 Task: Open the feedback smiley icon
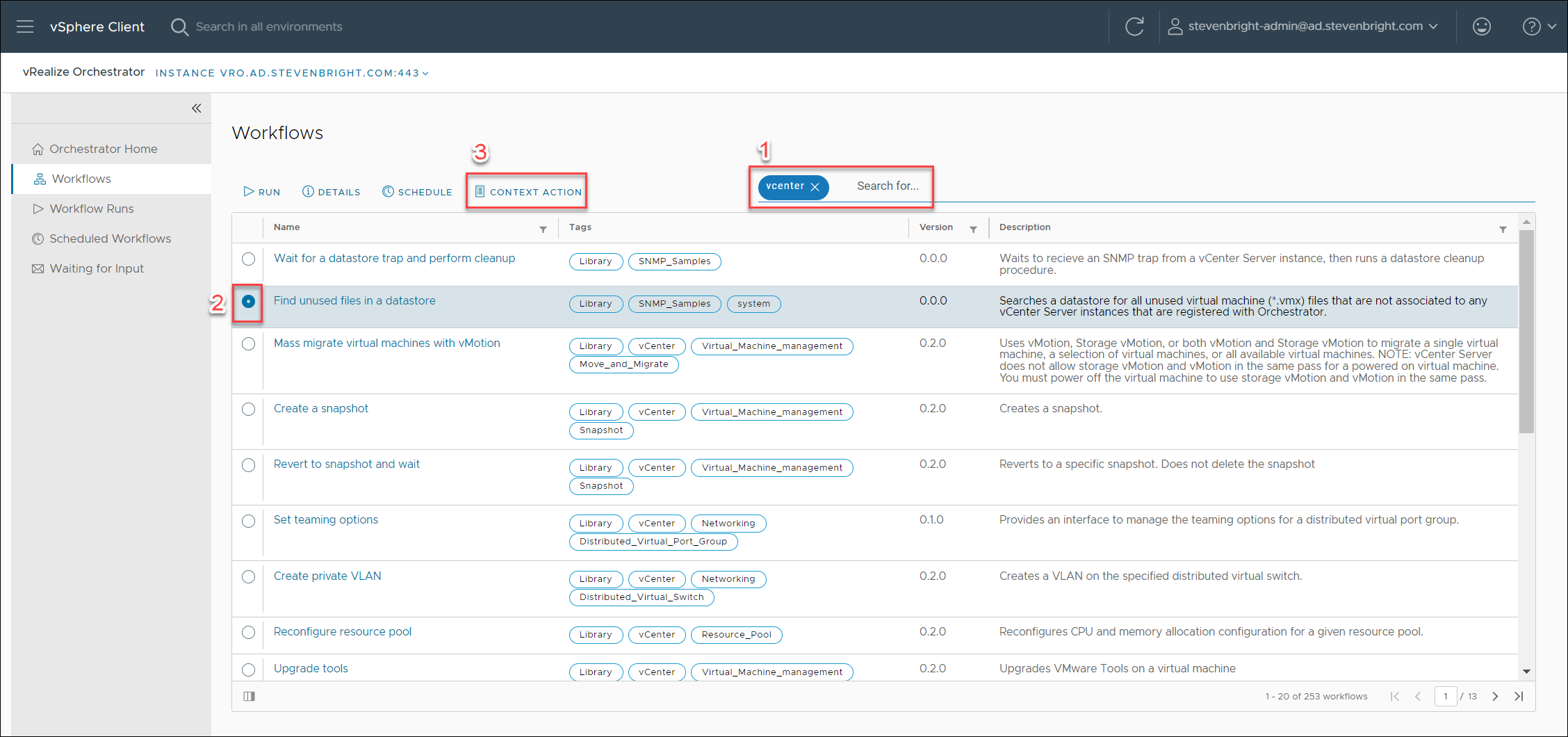[x=1482, y=26]
